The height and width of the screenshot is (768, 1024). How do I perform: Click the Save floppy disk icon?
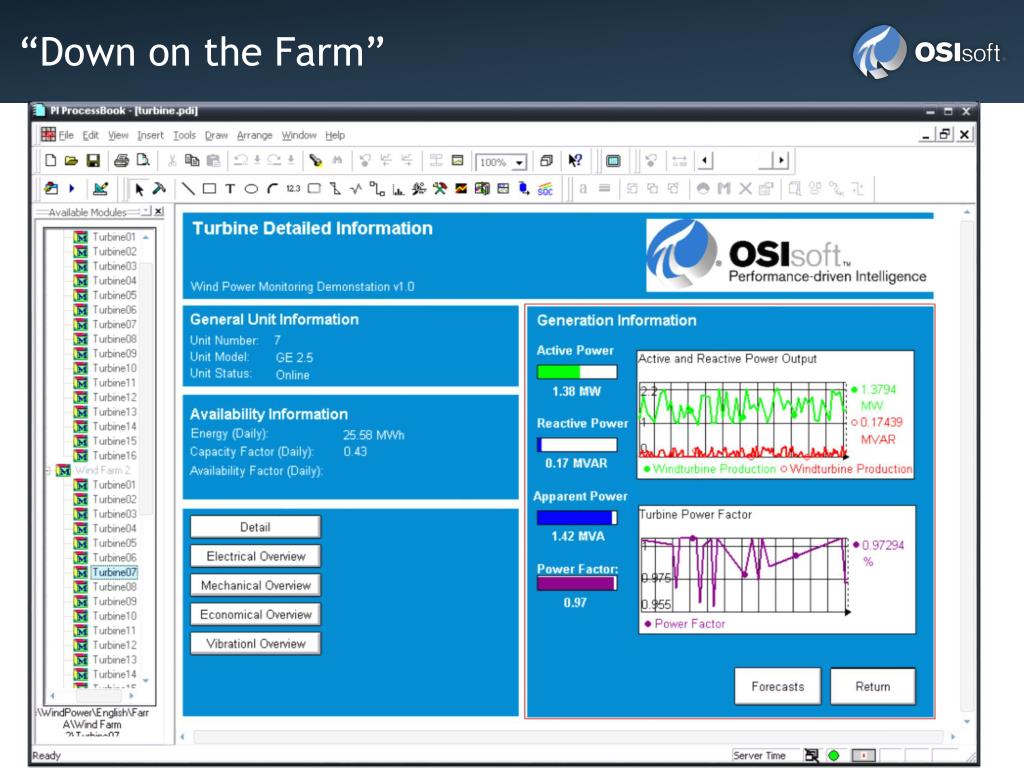(93, 160)
